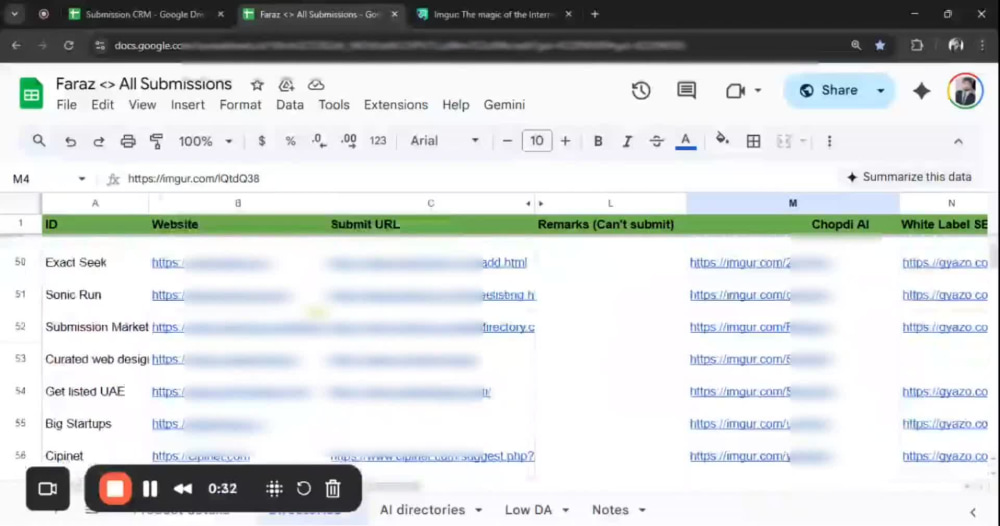The image size is (1000, 526).
Task: Click the Share button
Action: [829, 91]
